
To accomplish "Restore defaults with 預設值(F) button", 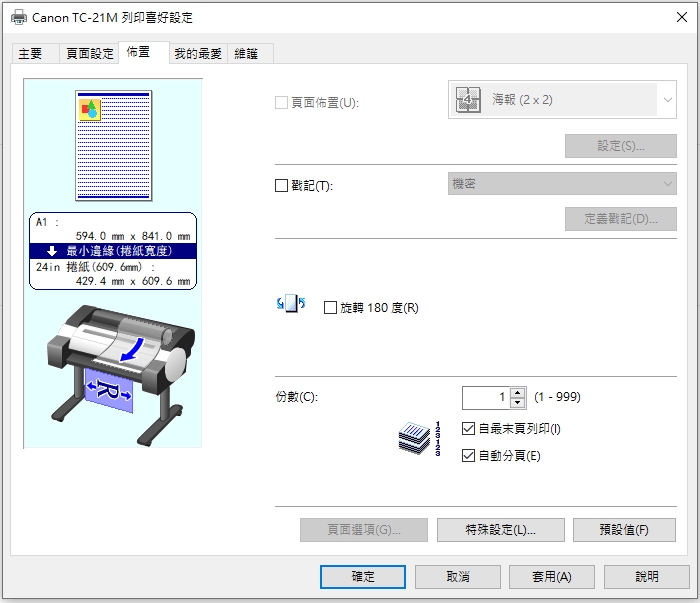I will (x=624, y=530).
